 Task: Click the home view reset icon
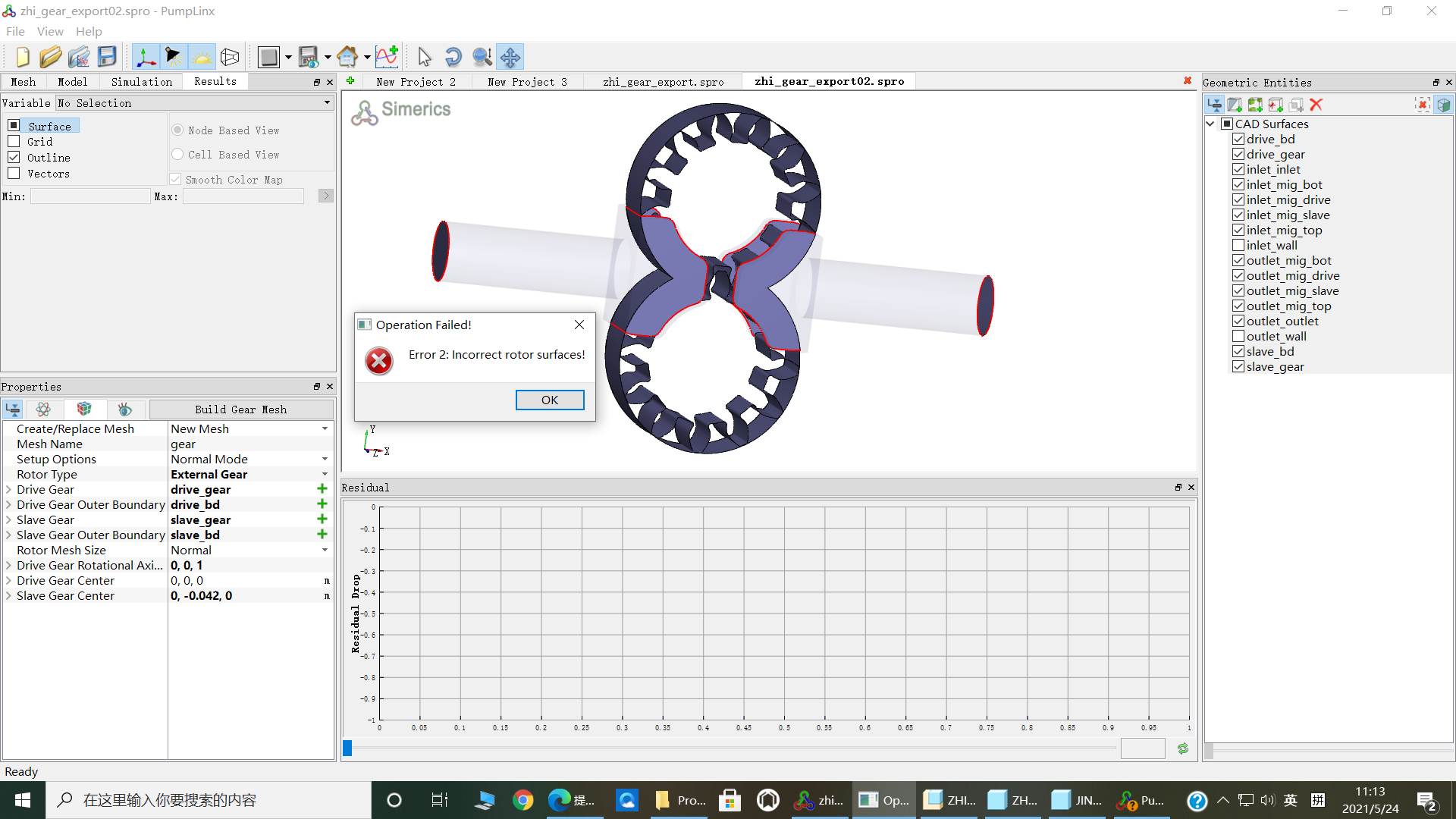coord(347,57)
